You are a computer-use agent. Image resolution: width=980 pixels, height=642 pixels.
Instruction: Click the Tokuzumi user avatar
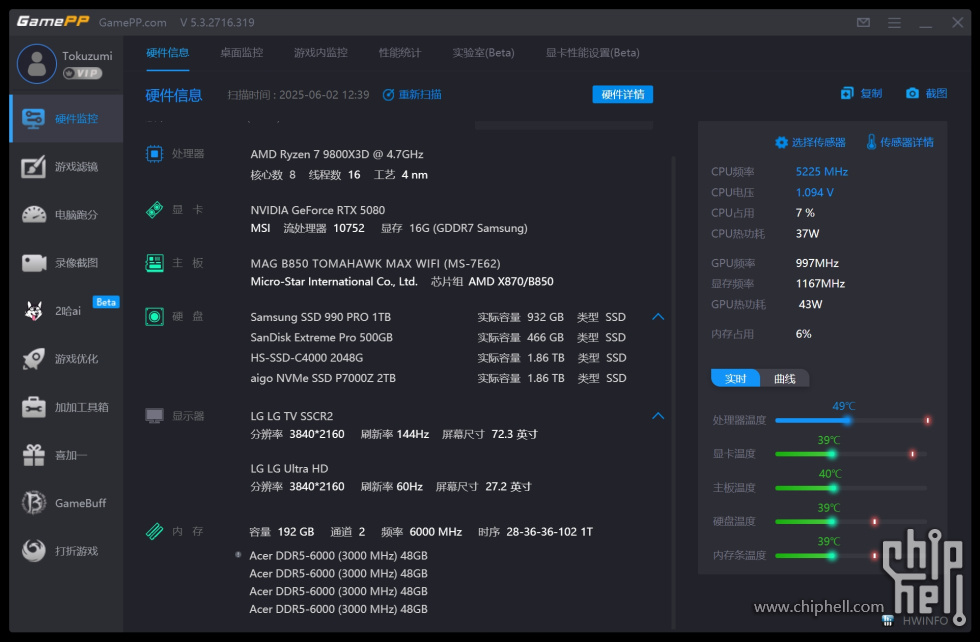click(x=37, y=64)
